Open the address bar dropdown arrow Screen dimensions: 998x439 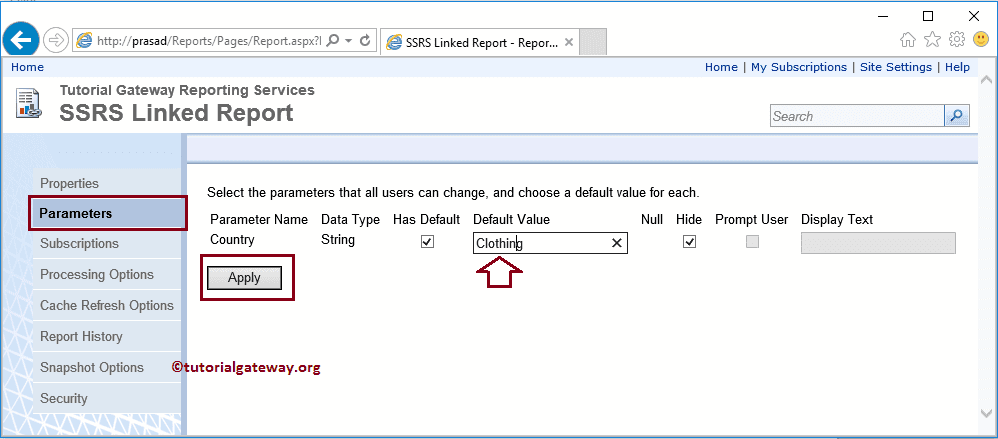pos(348,41)
